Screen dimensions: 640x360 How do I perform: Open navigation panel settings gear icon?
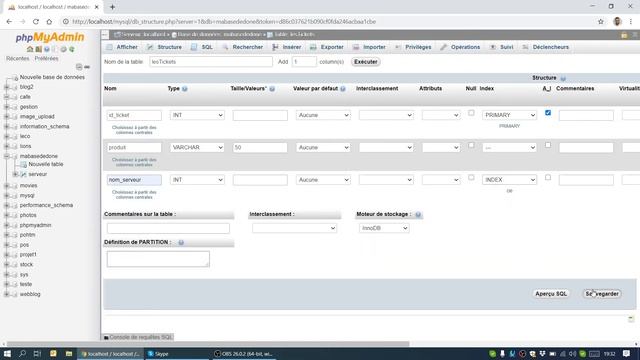tap(63, 49)
